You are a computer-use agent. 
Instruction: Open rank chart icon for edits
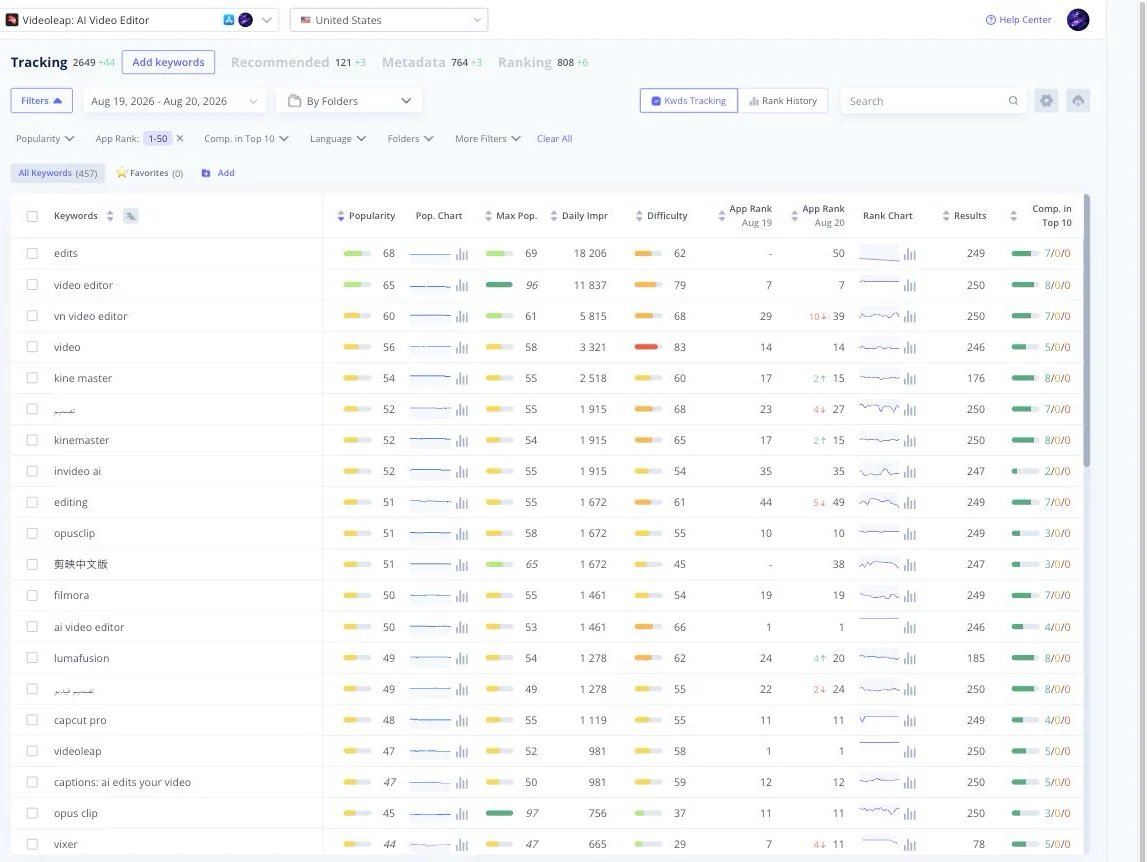[x=909, y=254]
